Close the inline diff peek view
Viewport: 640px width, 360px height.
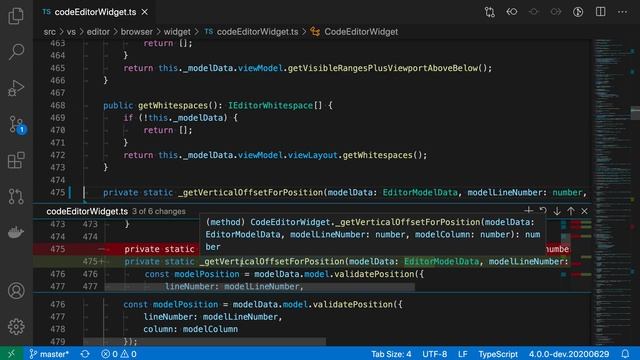click(584, 211)
